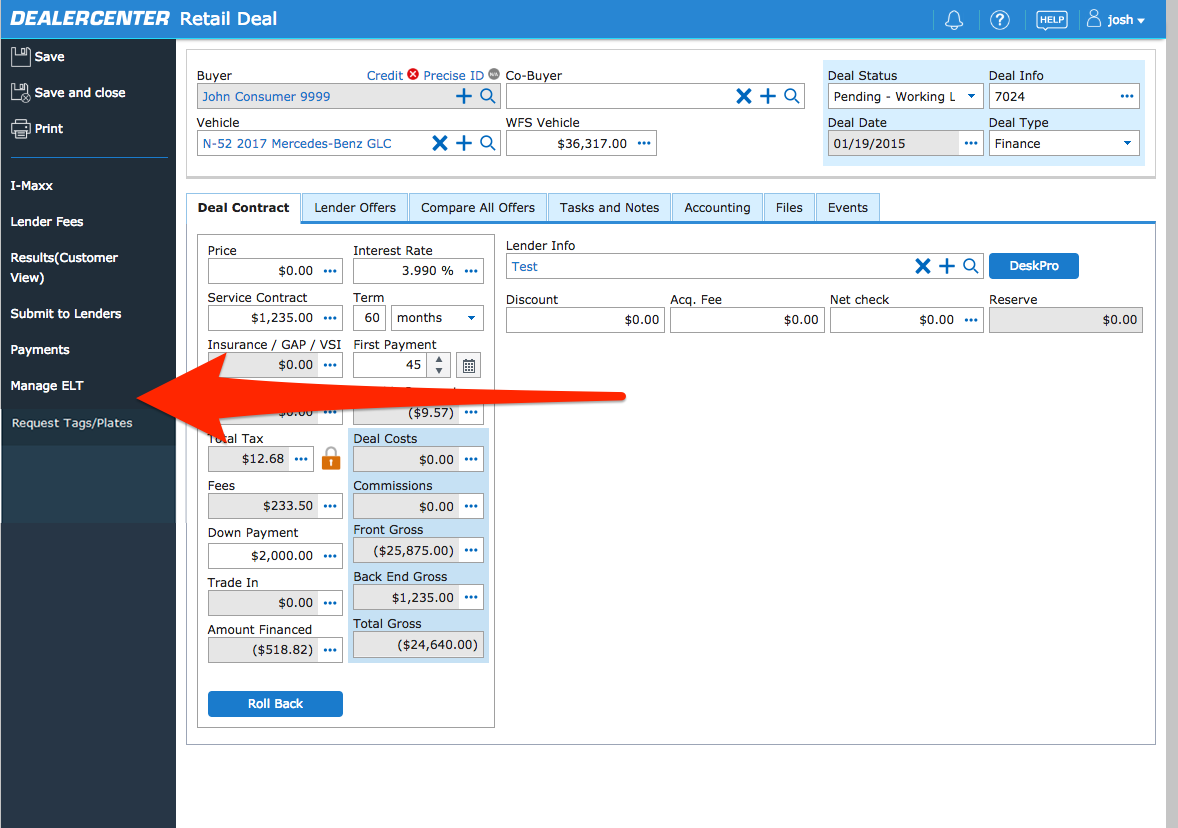1178x828 pixels.
Task: Add a Co-Buyer with the plus icon
Action: [x=768, y=96]
